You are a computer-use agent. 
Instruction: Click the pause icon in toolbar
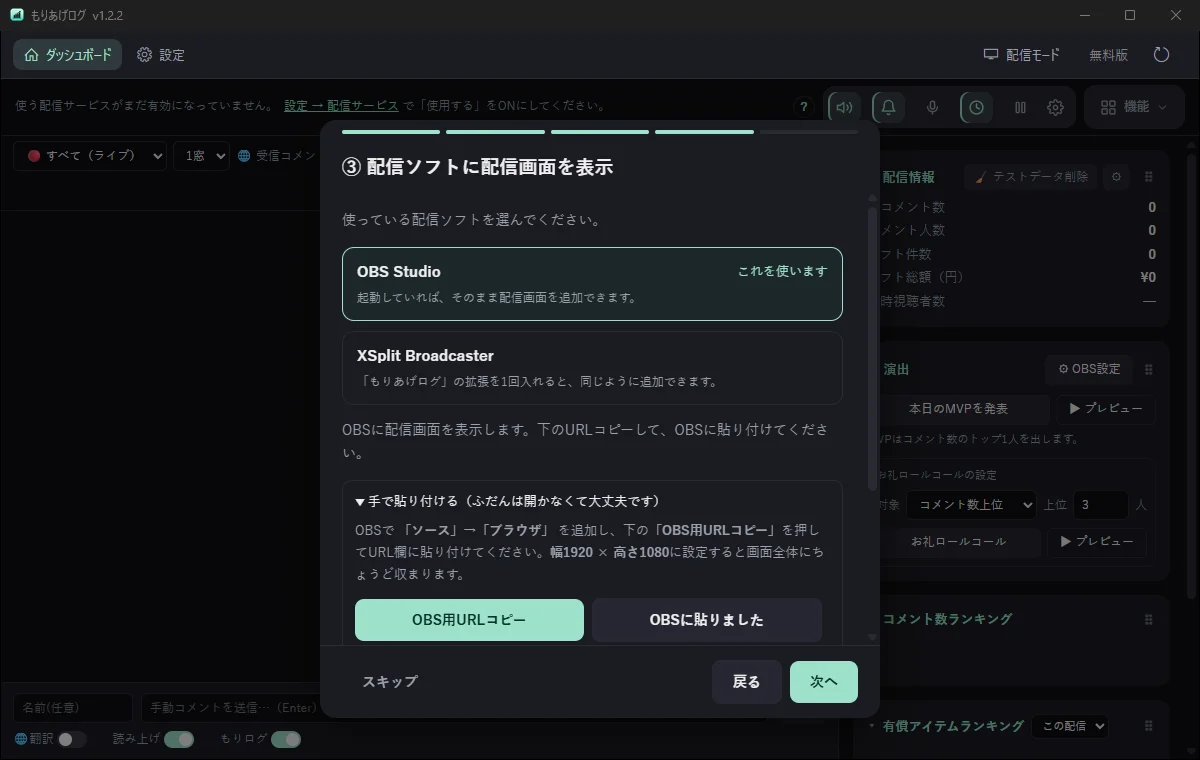[1020, 107]
